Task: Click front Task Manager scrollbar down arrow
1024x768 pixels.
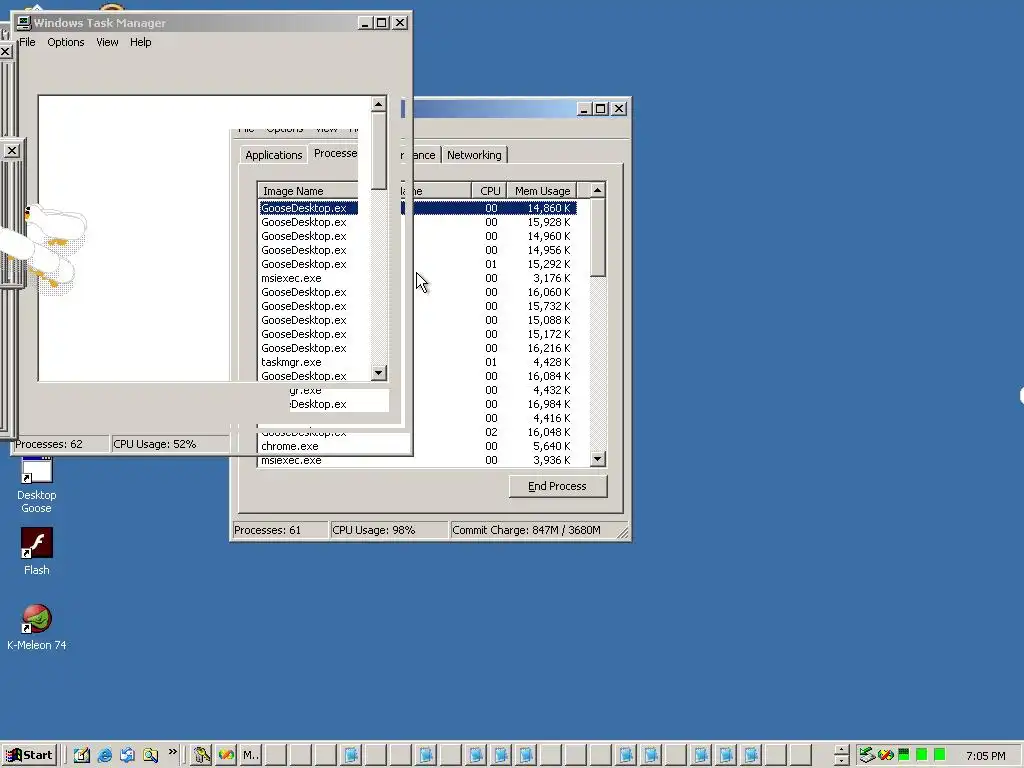Action: coord(379,373)
